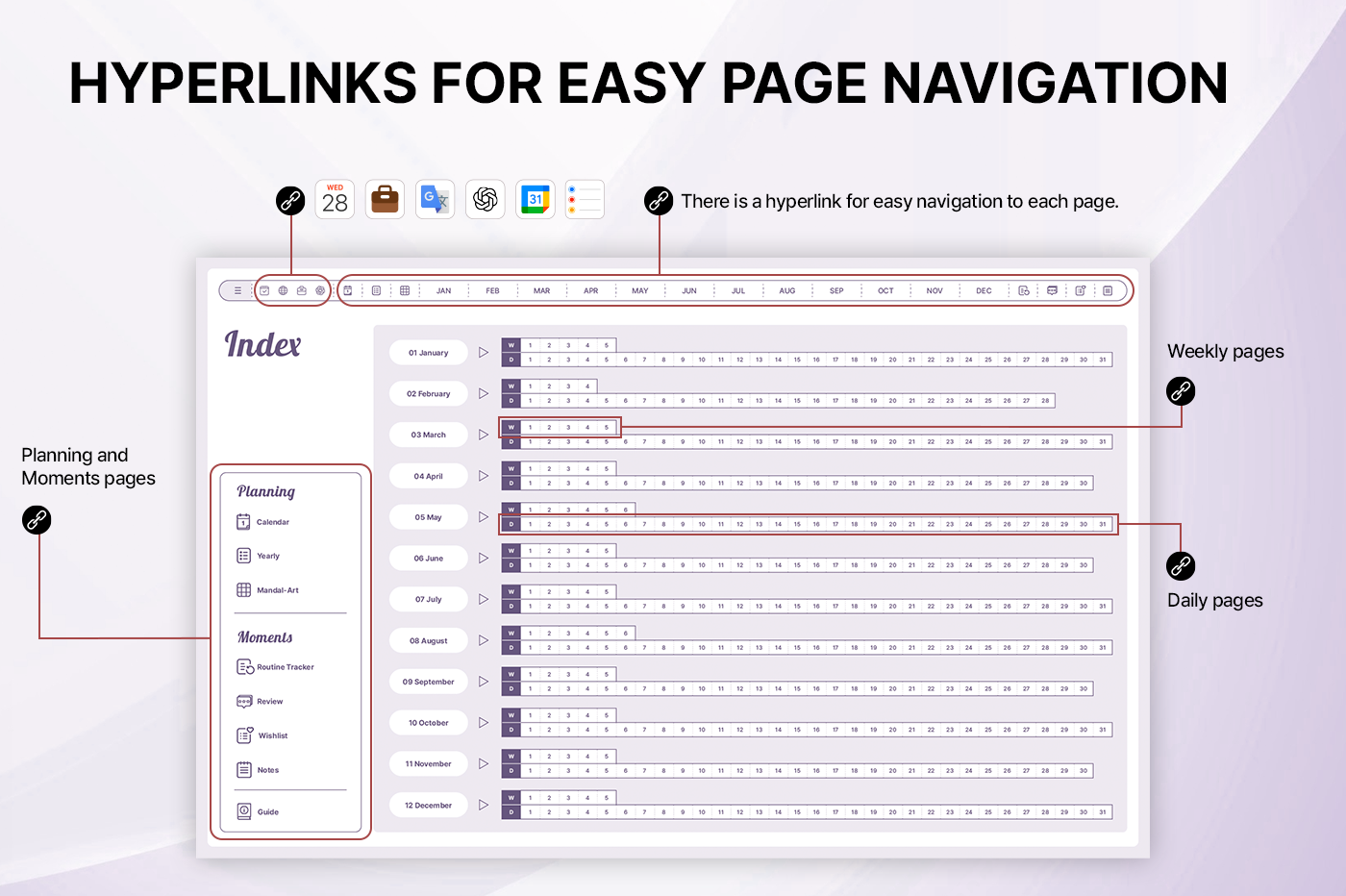
Task: Open the Google Calendar app icon
Action: click(x=536, y=200)
